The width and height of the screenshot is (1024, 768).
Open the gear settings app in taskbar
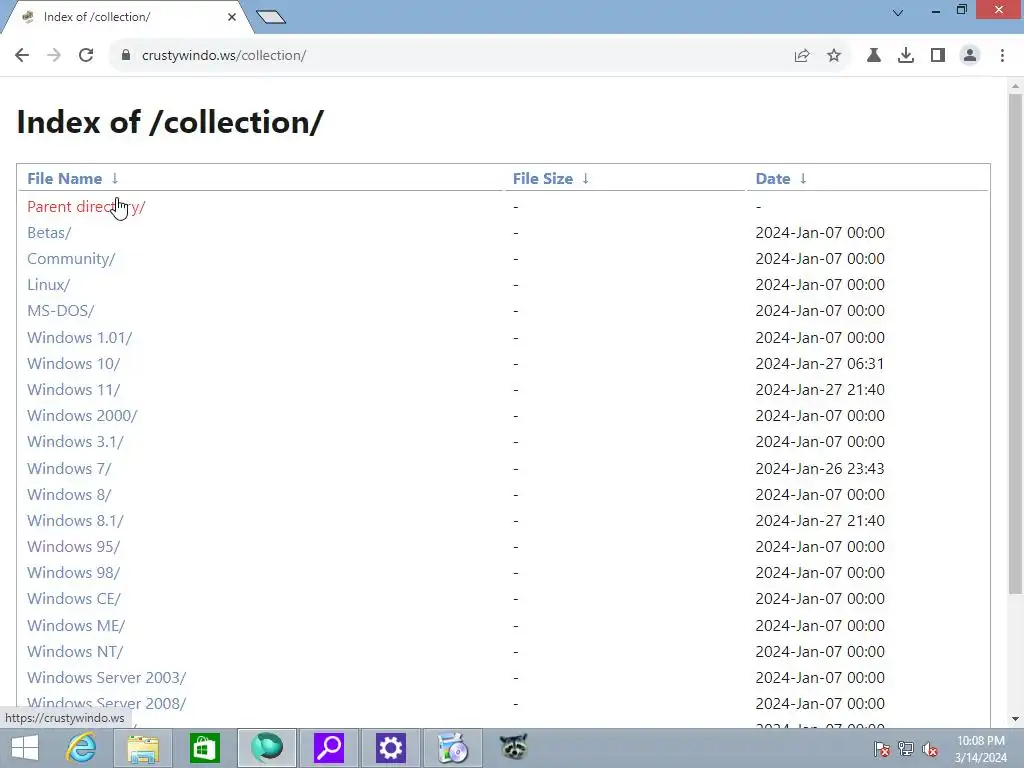tap(391, 748)
